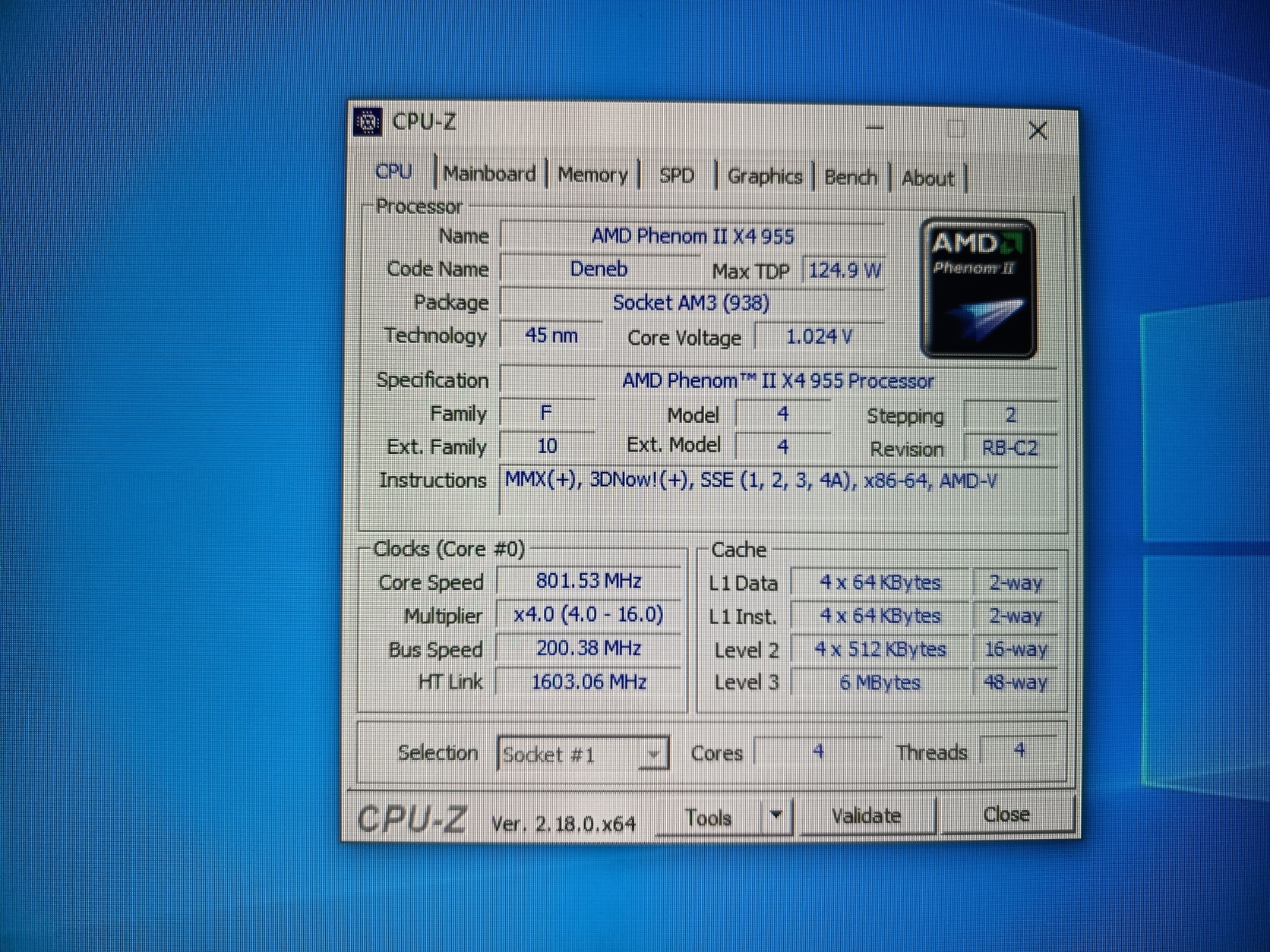Click the processor name AMD Phenom II X4 955

692,236
